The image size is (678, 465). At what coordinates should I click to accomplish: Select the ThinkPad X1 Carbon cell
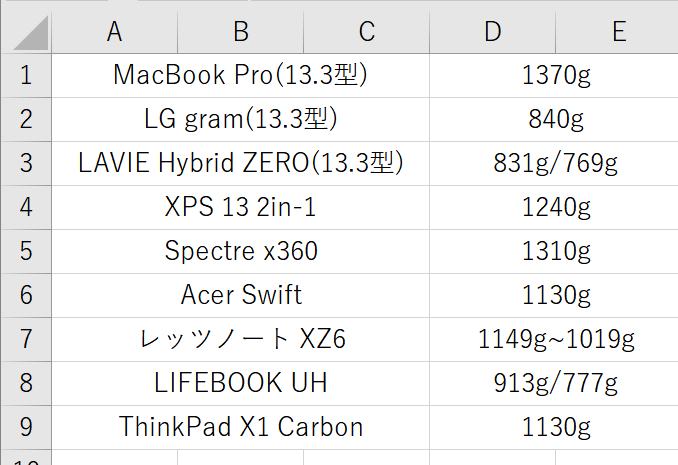coord(240,427)
